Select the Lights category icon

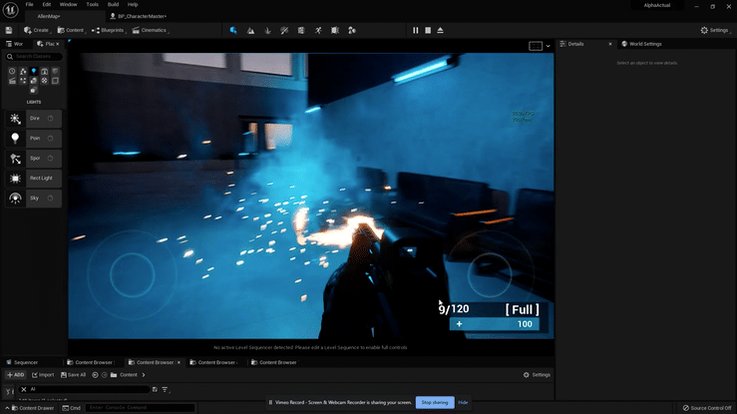pyautogui.click(x=34, y=71)
